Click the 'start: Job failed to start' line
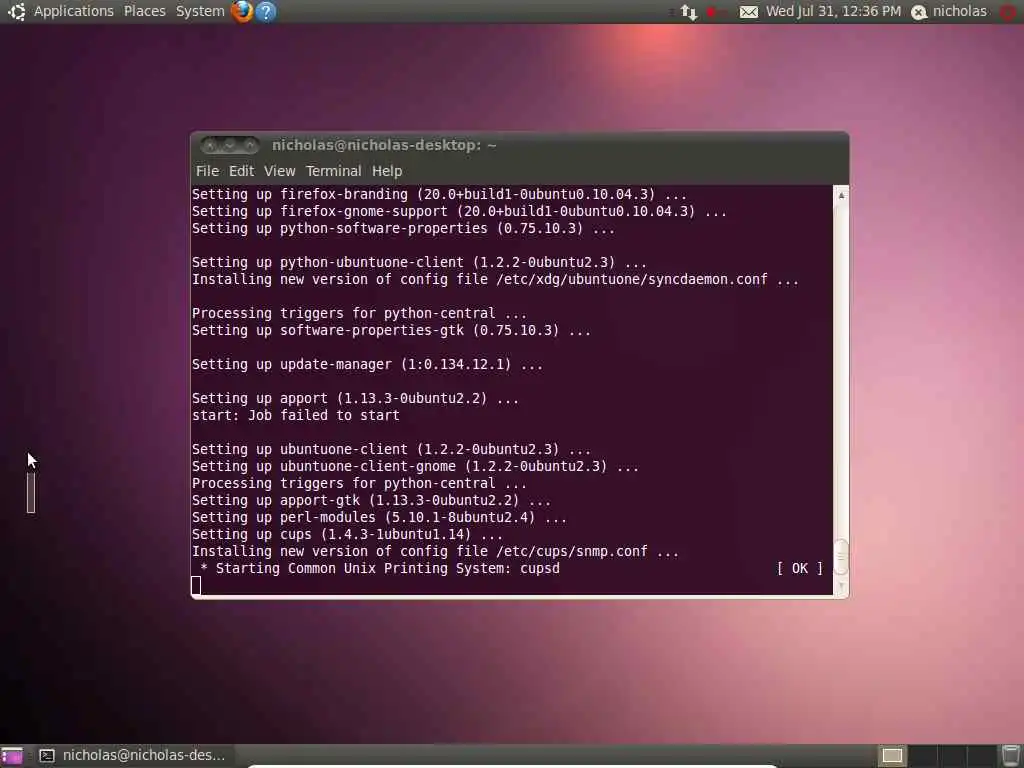The height and width of the screenshot is (768, 1024). click(x=295, y=415)
